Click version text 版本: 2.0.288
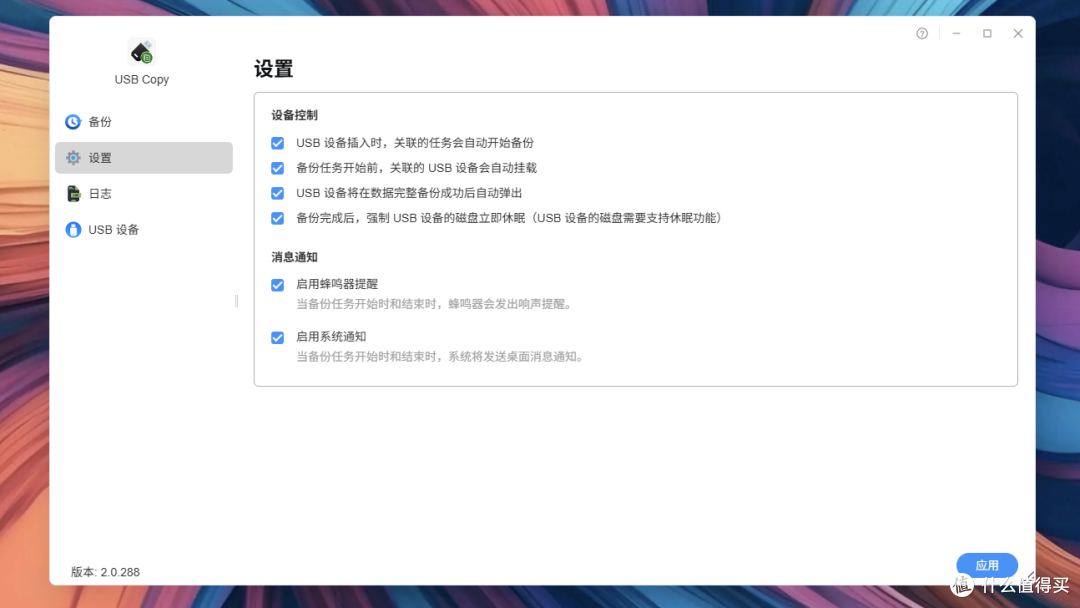This screenshot has height=608, width=1080. (105, 572)
